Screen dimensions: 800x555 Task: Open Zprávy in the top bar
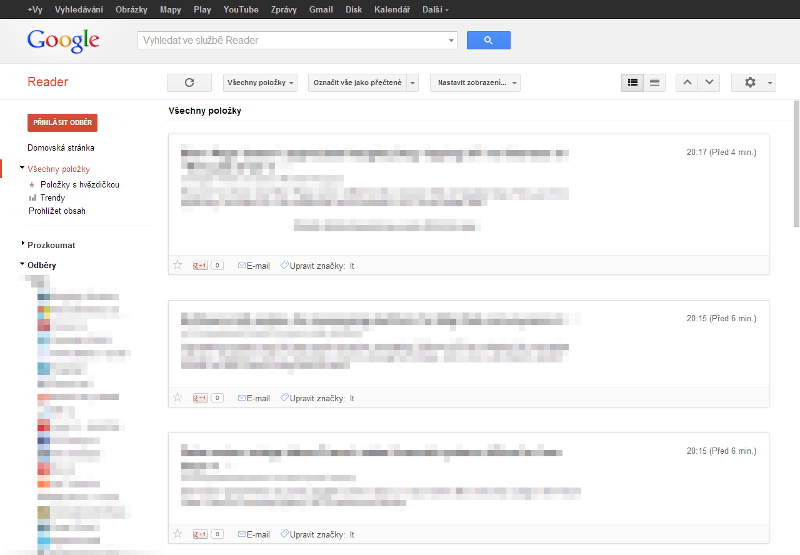click(284, 10)
